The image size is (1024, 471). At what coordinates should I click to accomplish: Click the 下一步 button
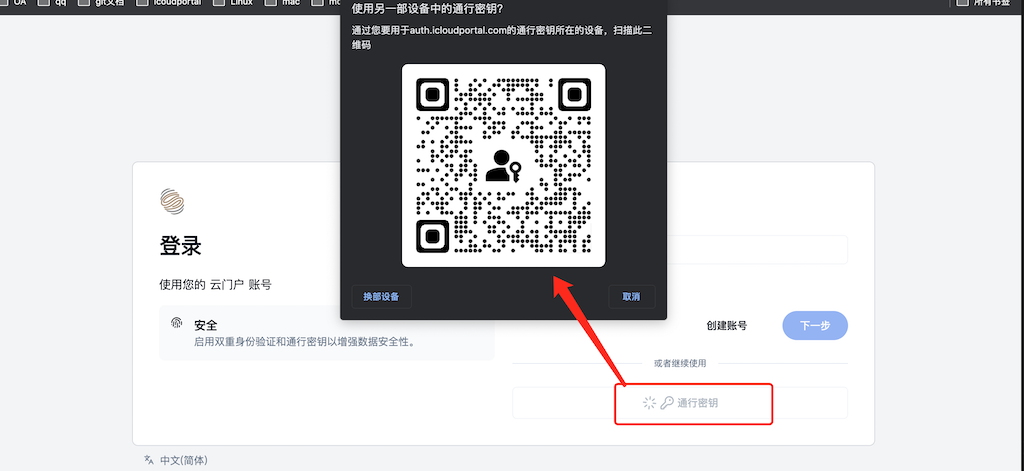pos(815,325)
